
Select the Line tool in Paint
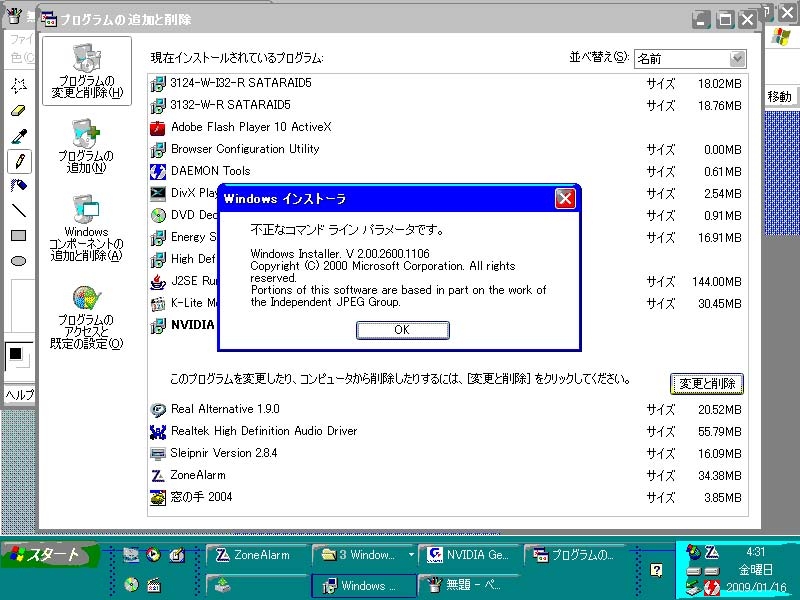click(x=19, y=210)
